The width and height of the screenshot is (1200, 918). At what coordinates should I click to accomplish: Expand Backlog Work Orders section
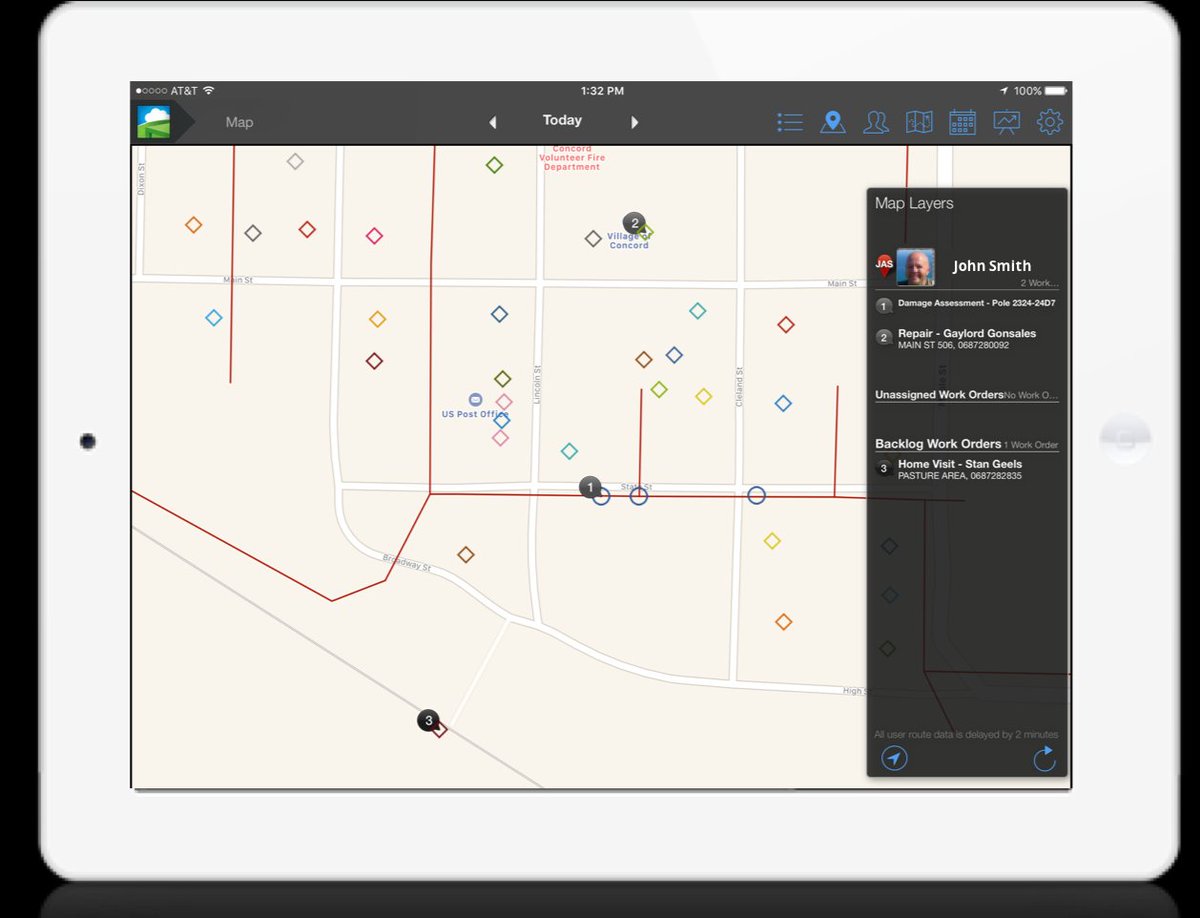(966, 444)
